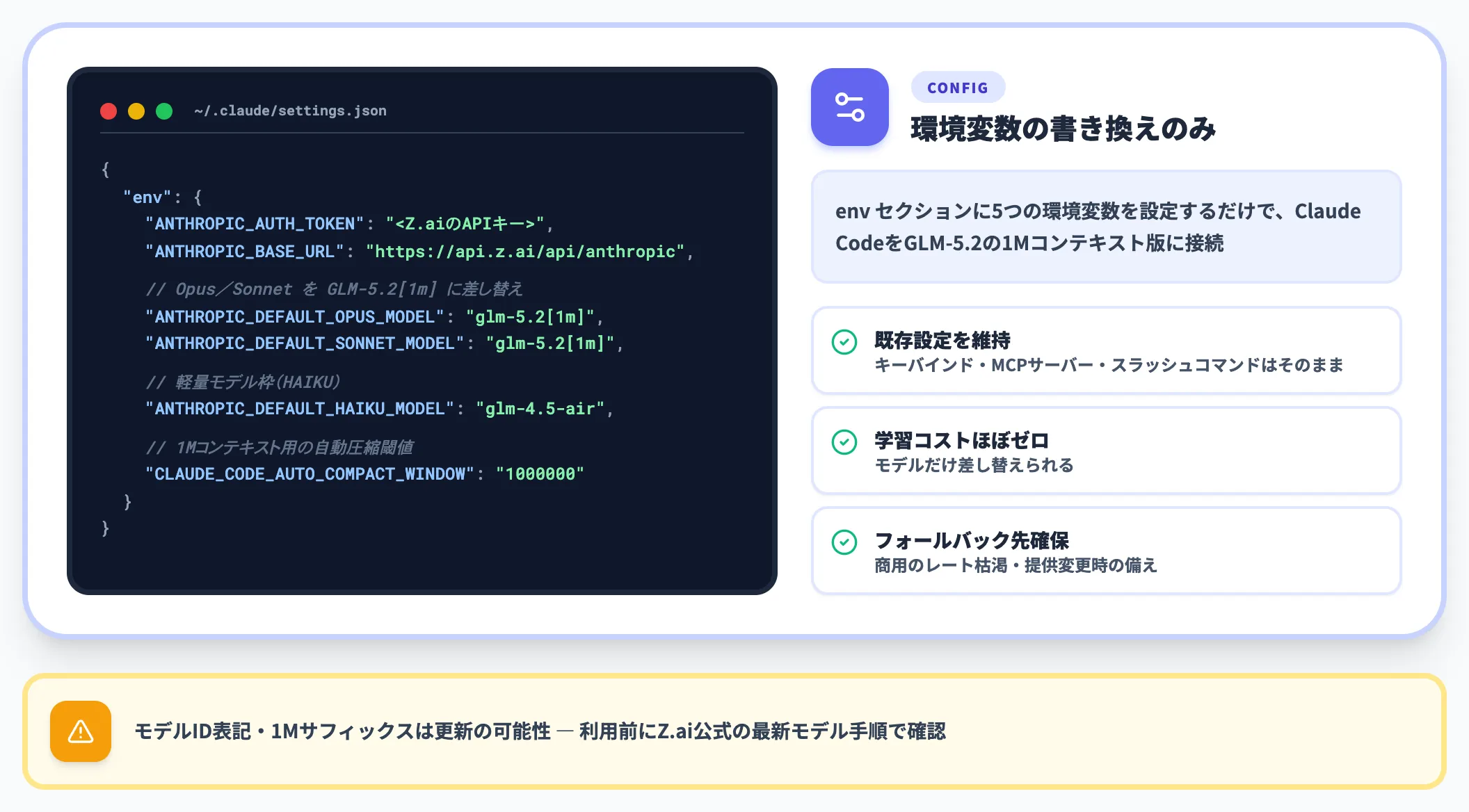Click the 商用のレート枯渇 subtitle text
The image size is (1469, 812).
1016,565
